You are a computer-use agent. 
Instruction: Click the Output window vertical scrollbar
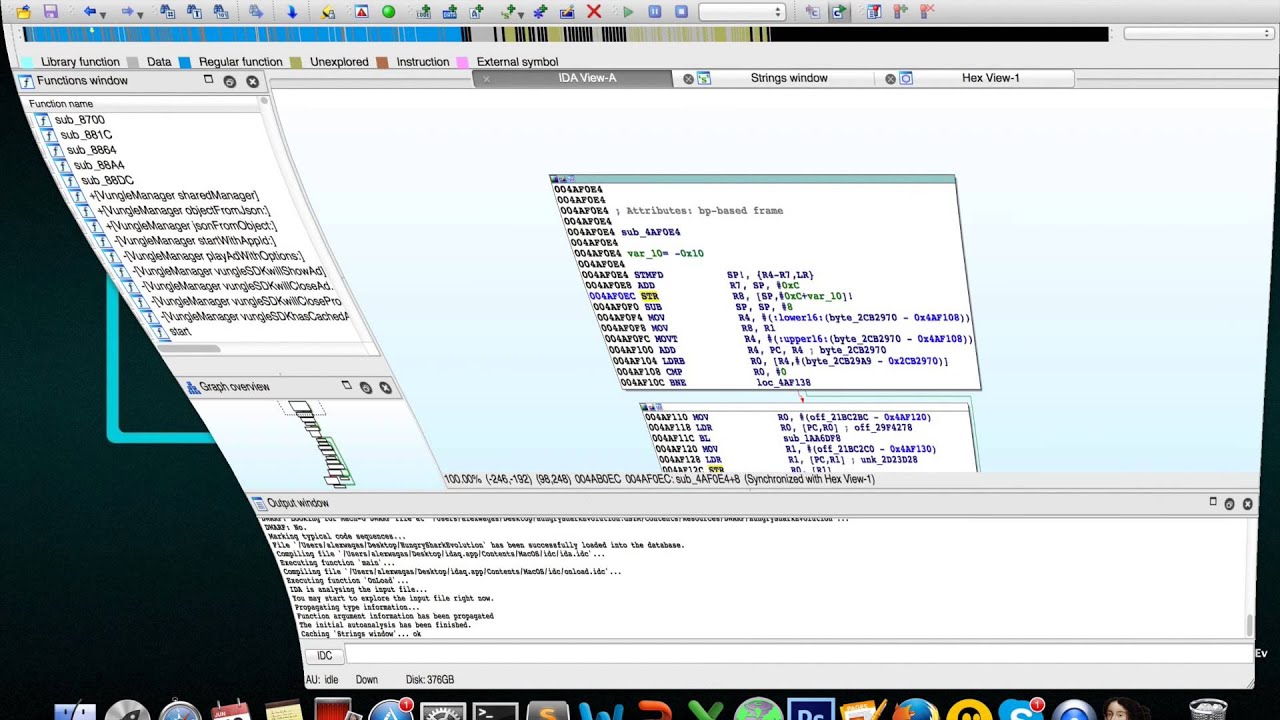[1248, 625]
